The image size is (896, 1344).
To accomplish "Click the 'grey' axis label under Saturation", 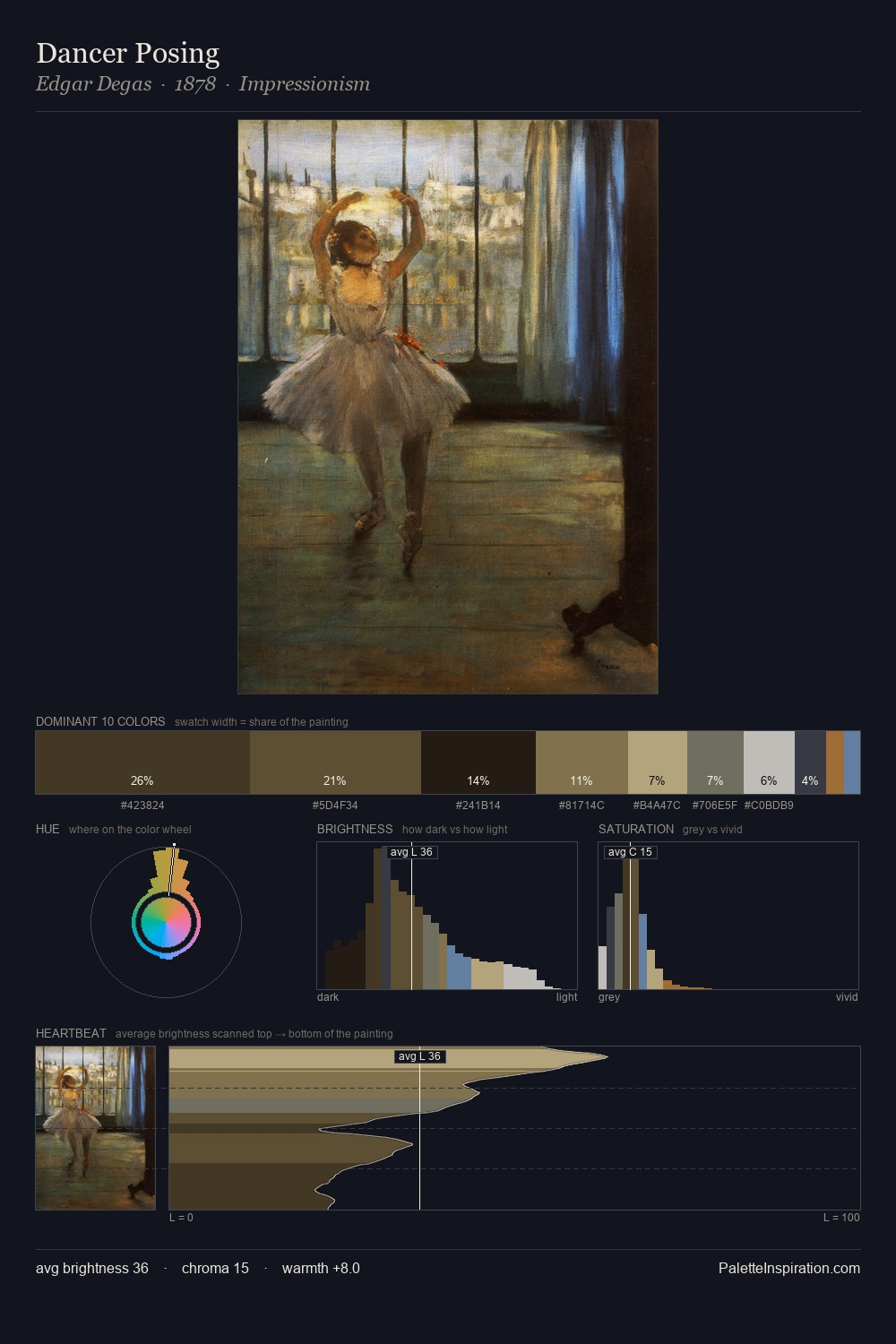I will [609, 997].
